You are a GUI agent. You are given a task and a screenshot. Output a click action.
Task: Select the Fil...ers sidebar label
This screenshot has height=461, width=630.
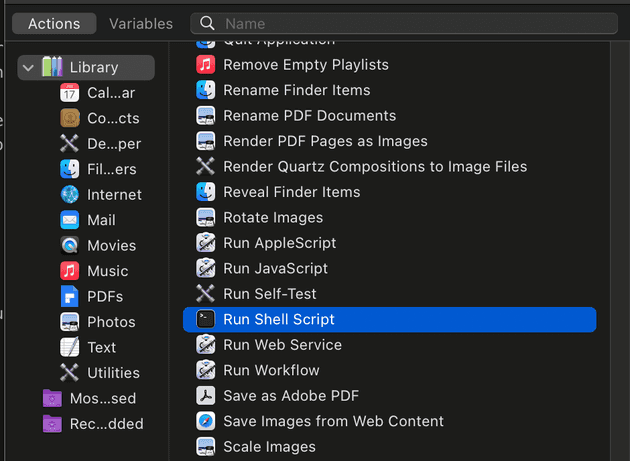point(112,169)
